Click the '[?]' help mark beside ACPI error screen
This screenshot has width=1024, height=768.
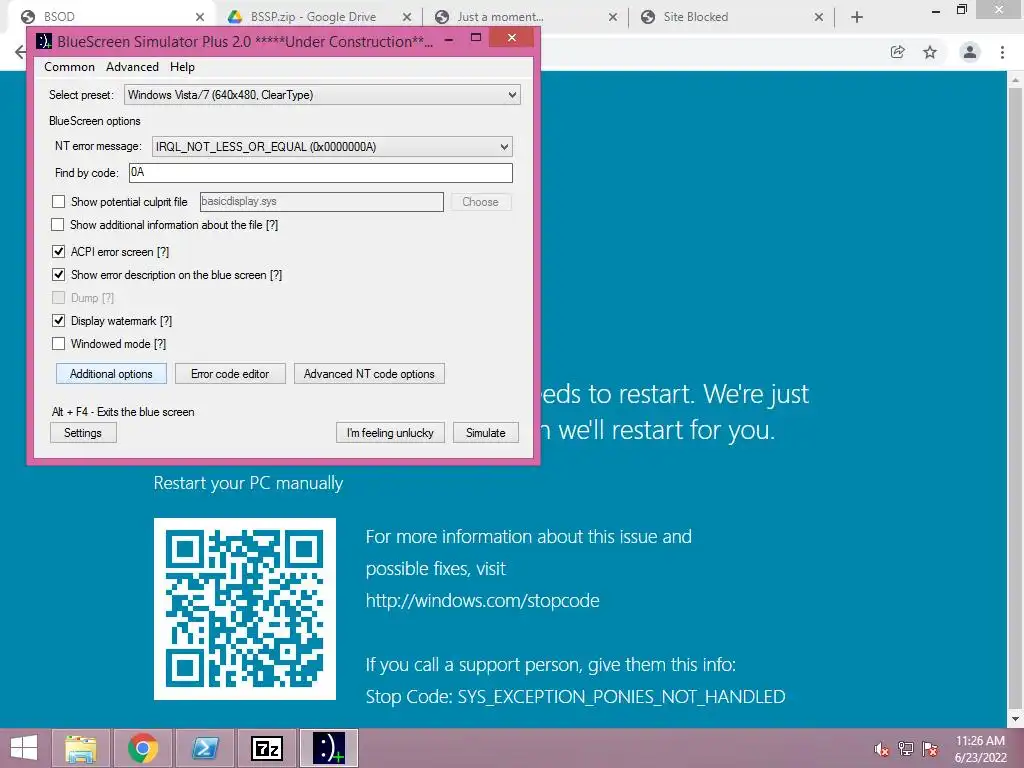coord(163,252)
